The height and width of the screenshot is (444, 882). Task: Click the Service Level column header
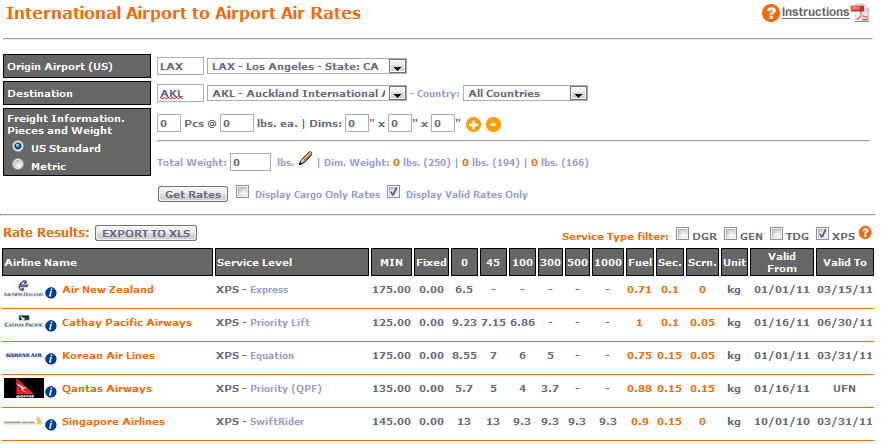coord(291,262)
